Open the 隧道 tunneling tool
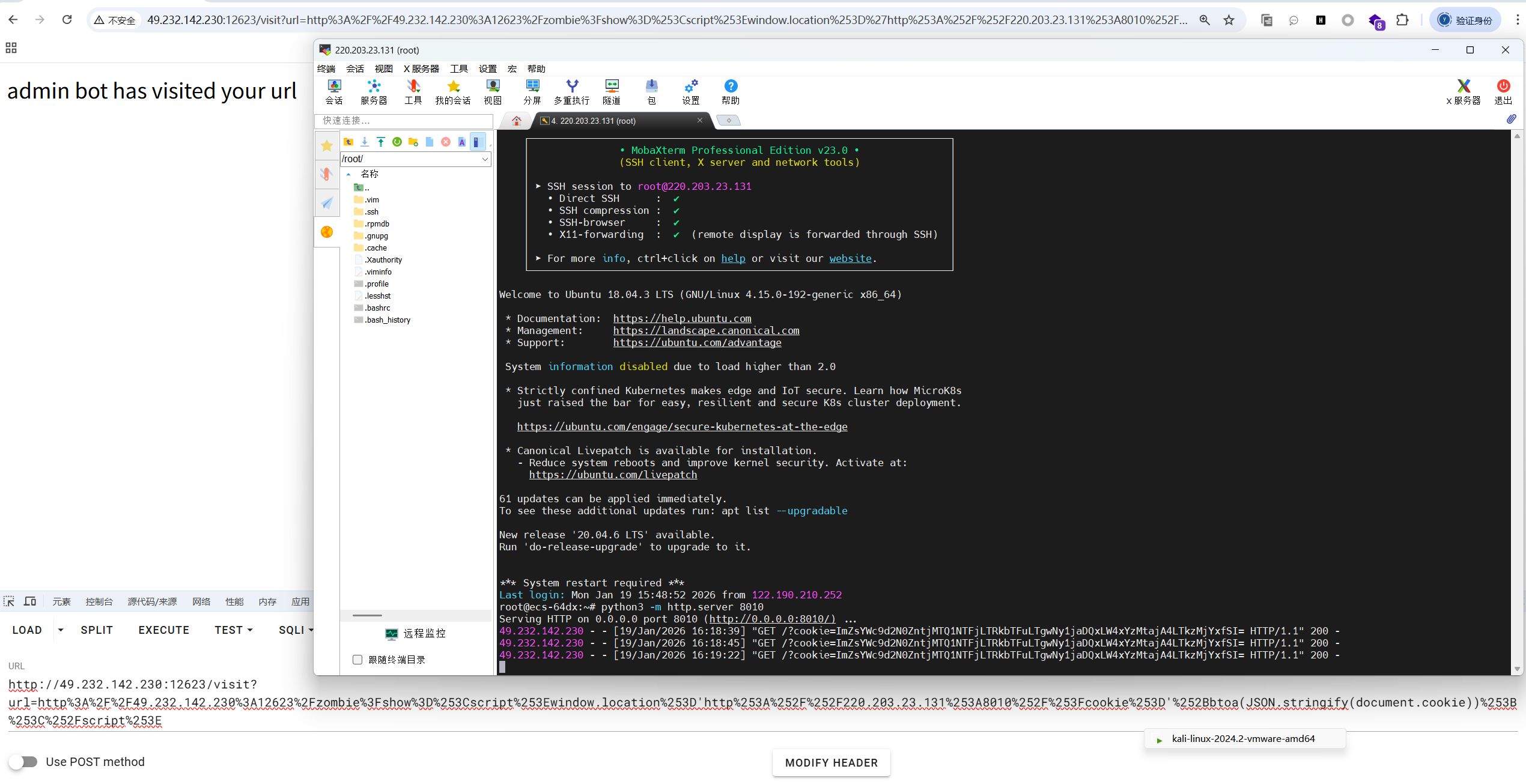 (x=612, y=92)
